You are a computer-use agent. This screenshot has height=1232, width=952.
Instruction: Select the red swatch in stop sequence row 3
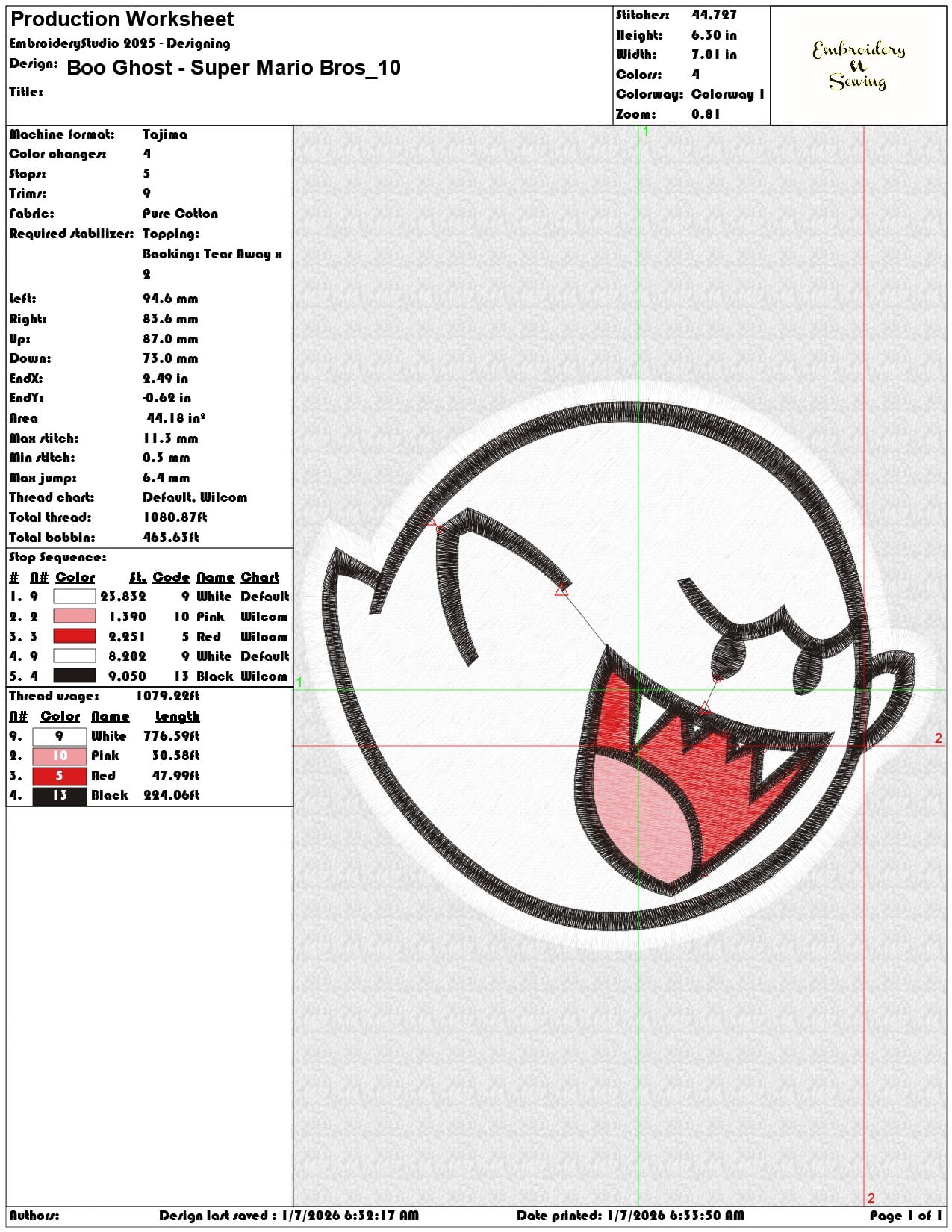point(75,637)
